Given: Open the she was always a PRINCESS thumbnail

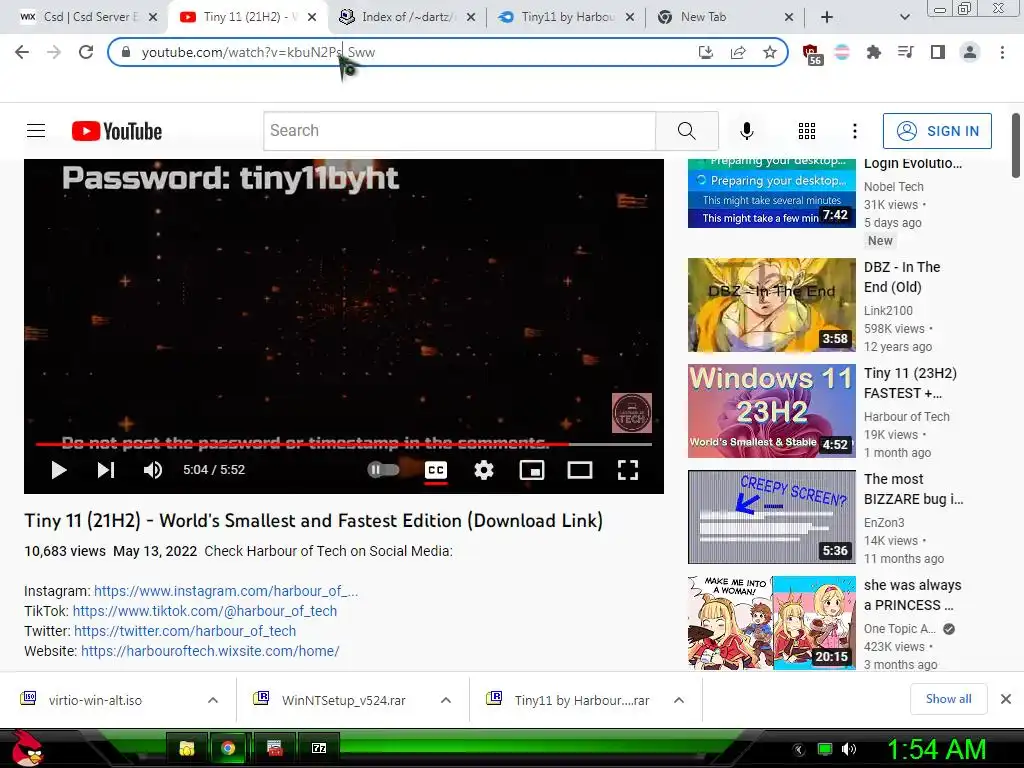Looking at the screenshot, I should (x=771, y=622).
